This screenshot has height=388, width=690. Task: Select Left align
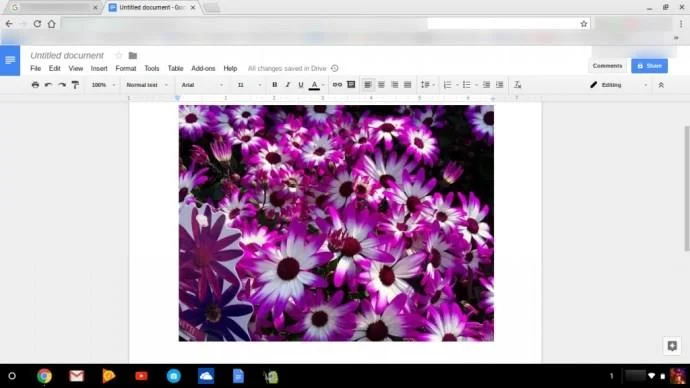(x=367, y=85)
